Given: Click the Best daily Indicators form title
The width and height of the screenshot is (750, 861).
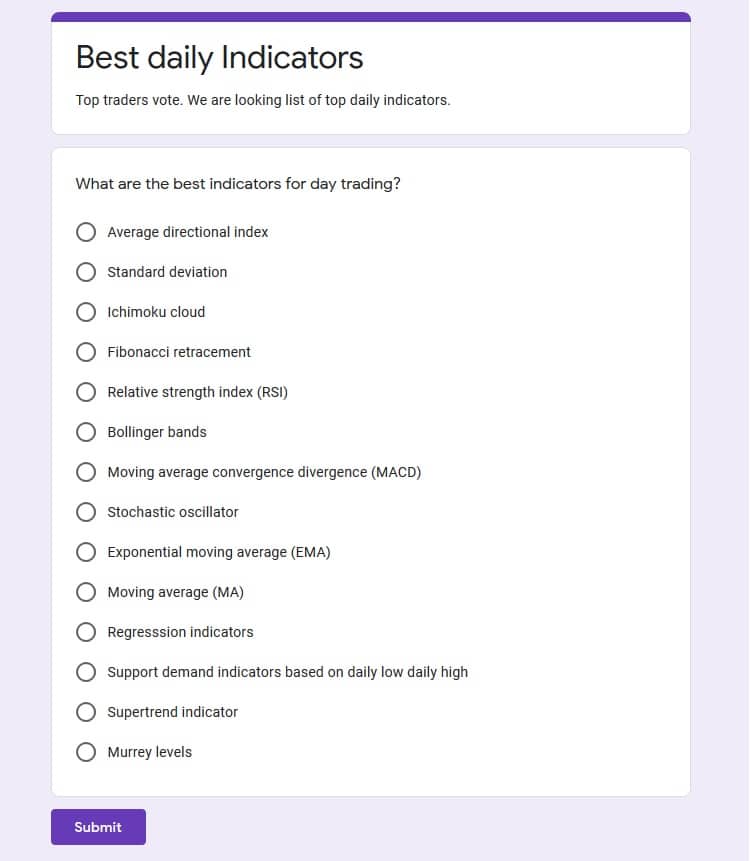Looking at the screenshot, I should (220, 58).
